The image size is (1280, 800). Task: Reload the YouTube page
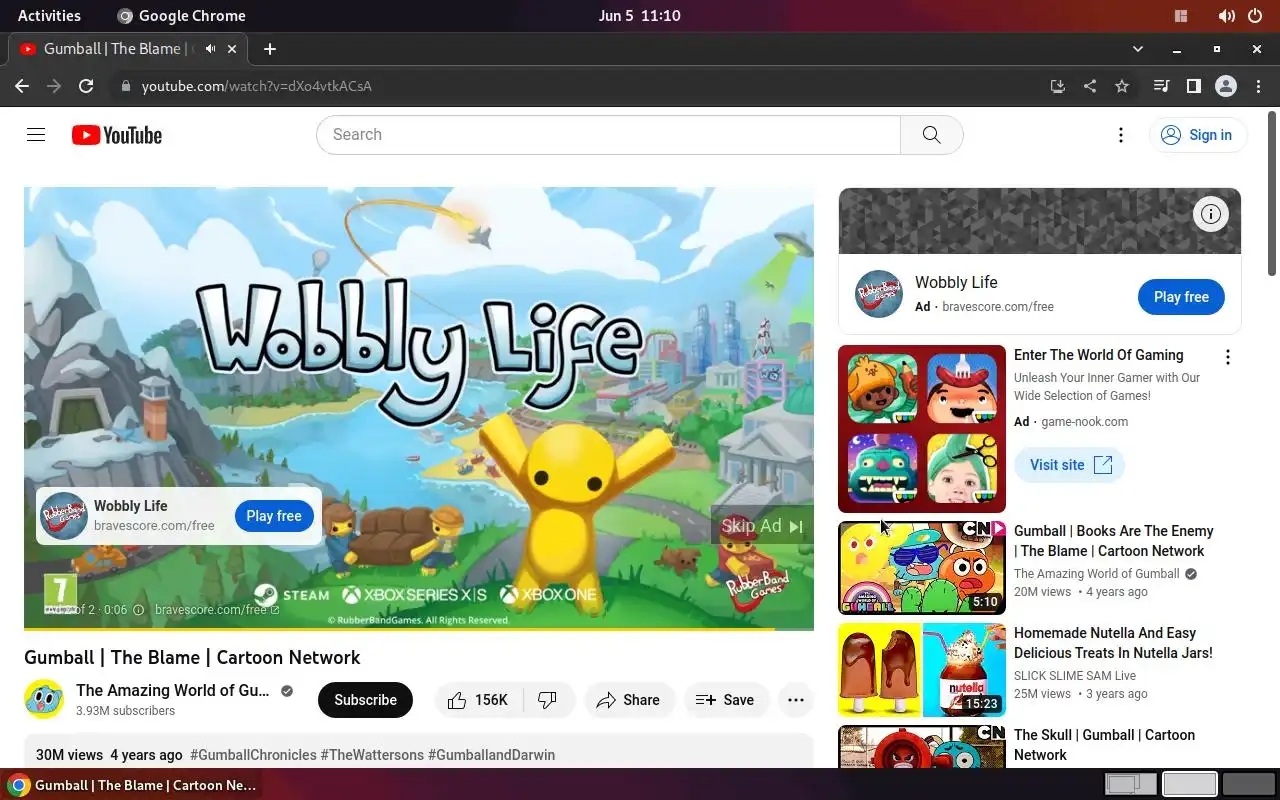pos(86,86)
